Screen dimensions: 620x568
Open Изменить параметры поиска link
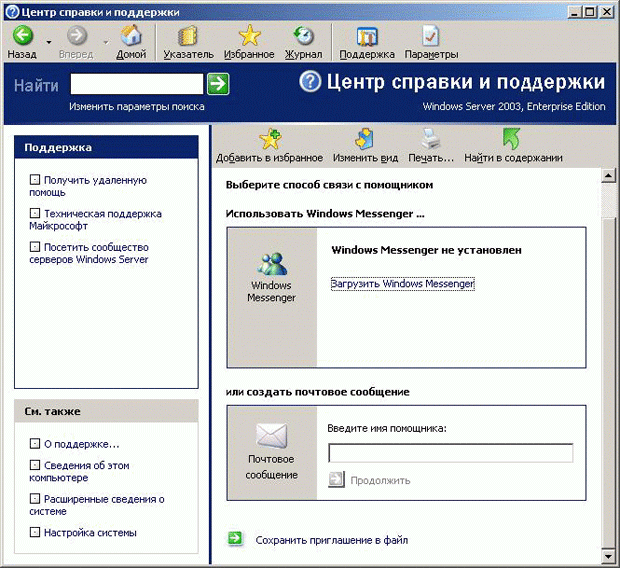137,106
